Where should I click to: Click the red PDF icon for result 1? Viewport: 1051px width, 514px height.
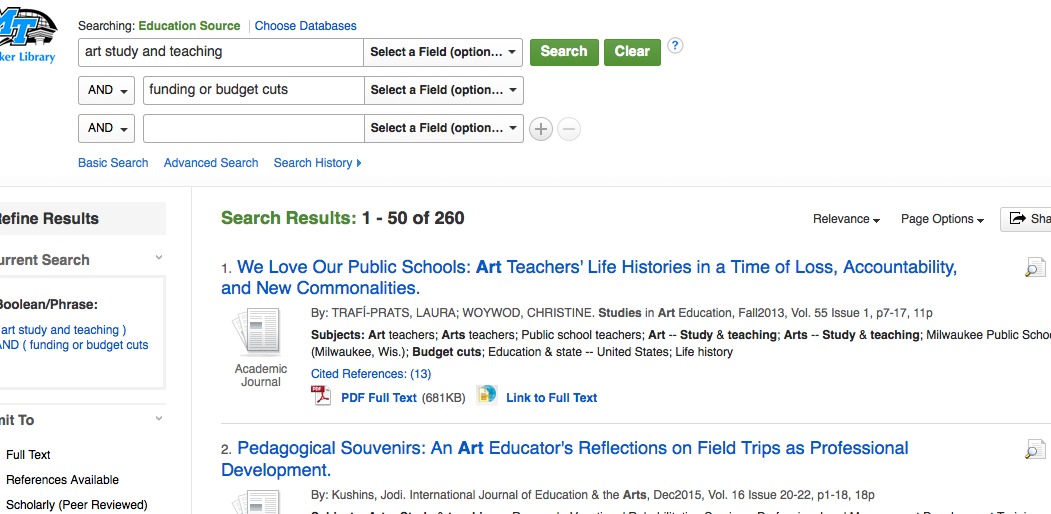point(322,396)
